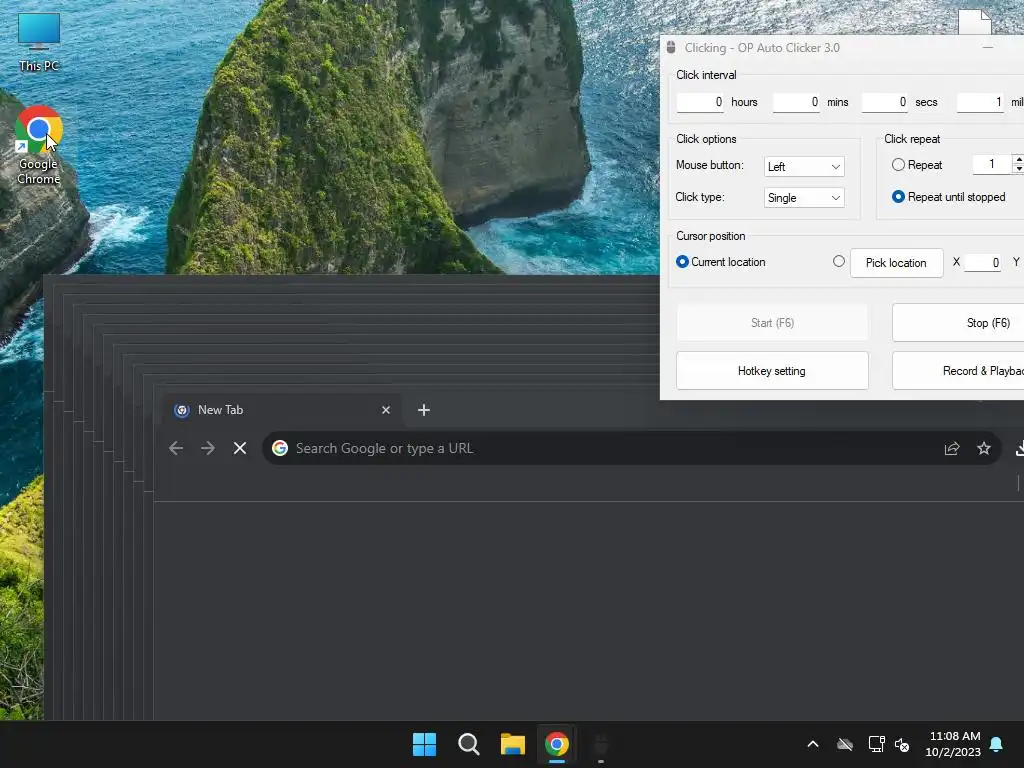Click the Stop (F6) button

(958, 323)
